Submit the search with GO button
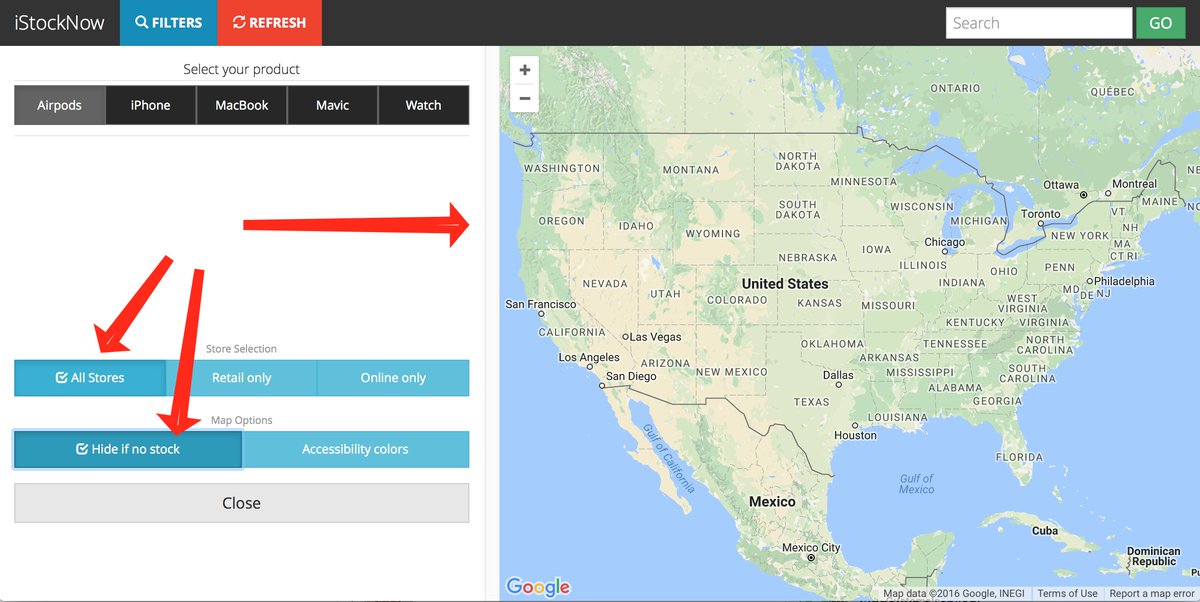Screen dimensions: 1200x602 coord(1161,23)
